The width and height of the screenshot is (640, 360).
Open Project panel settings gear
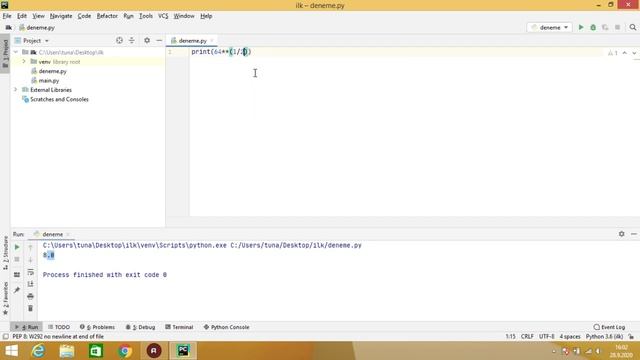pos(147,40)
